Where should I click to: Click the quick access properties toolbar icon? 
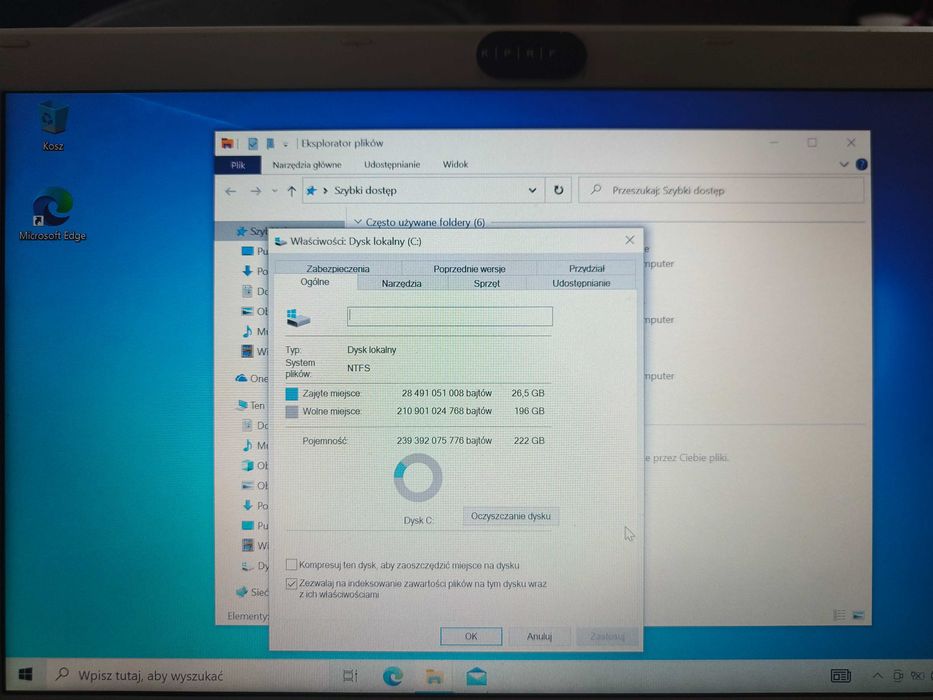click(253, 143)
